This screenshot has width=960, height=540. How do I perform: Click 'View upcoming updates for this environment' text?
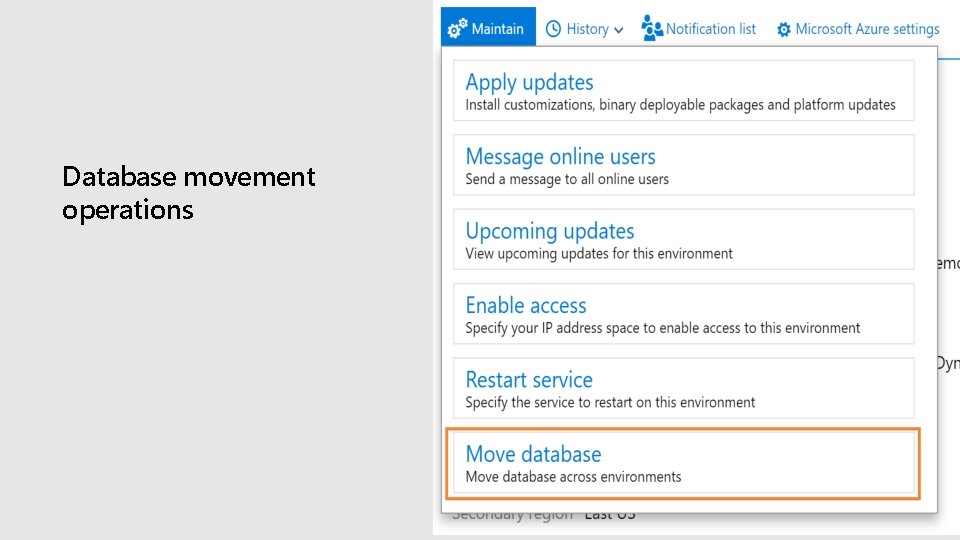coord(599,253)
